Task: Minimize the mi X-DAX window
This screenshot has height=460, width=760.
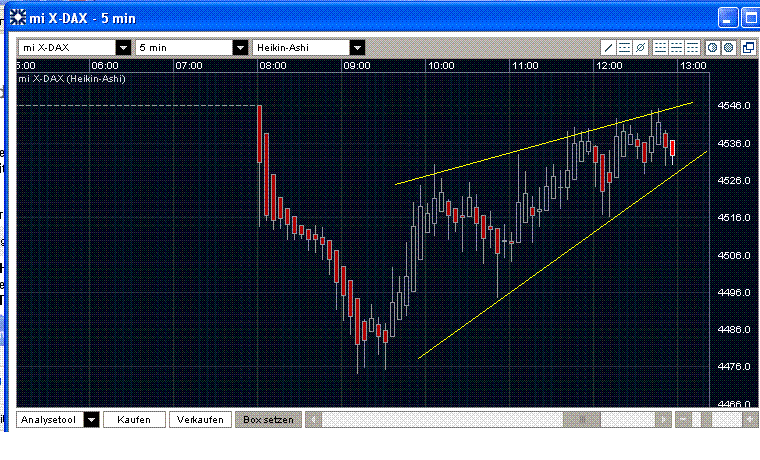Action: (x=728, y=18)
